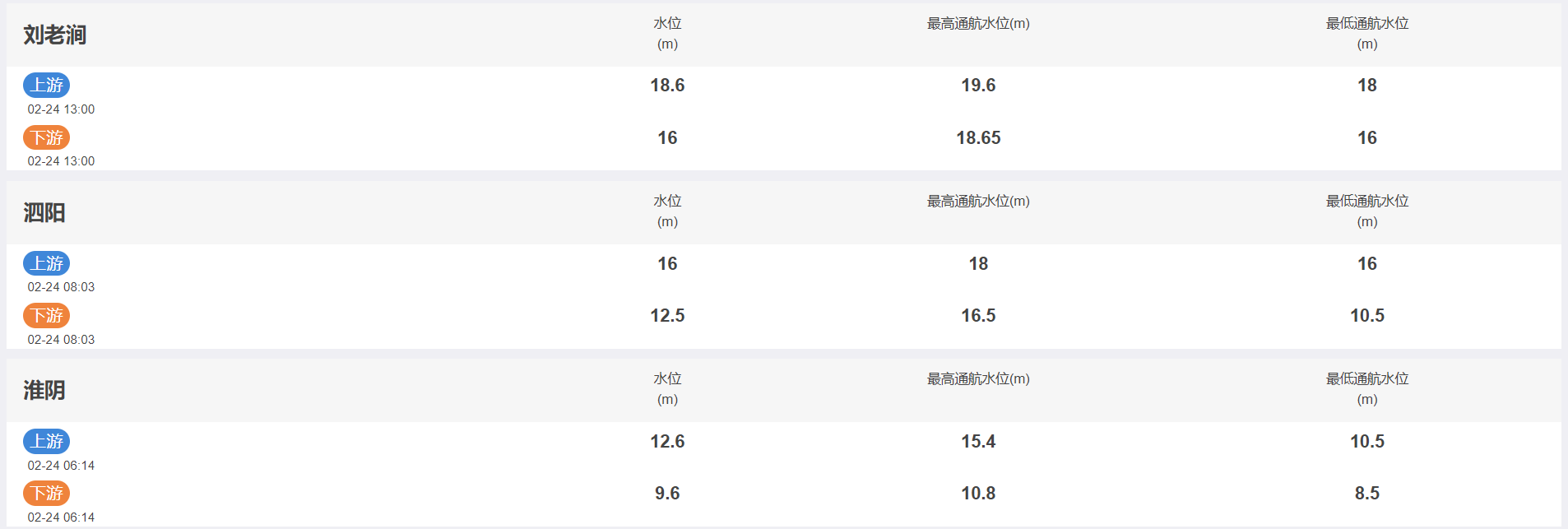Viewport: 1568px width, 529px height.
Task: Click the 淮阴 upstream 上游 blue badge
Action: (x=46, y=441)
